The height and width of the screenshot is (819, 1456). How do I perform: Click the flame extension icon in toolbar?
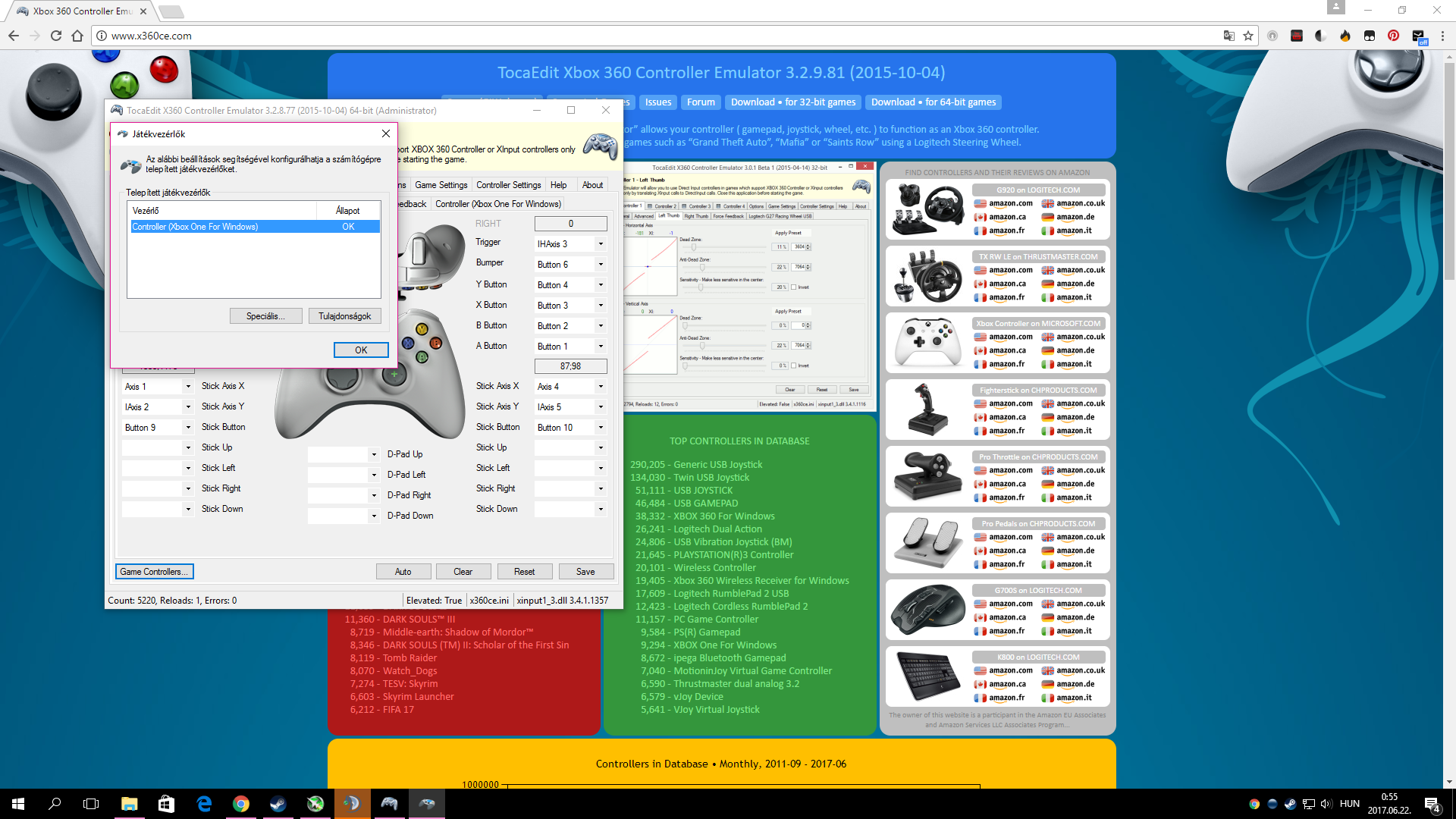(1345, 36)
